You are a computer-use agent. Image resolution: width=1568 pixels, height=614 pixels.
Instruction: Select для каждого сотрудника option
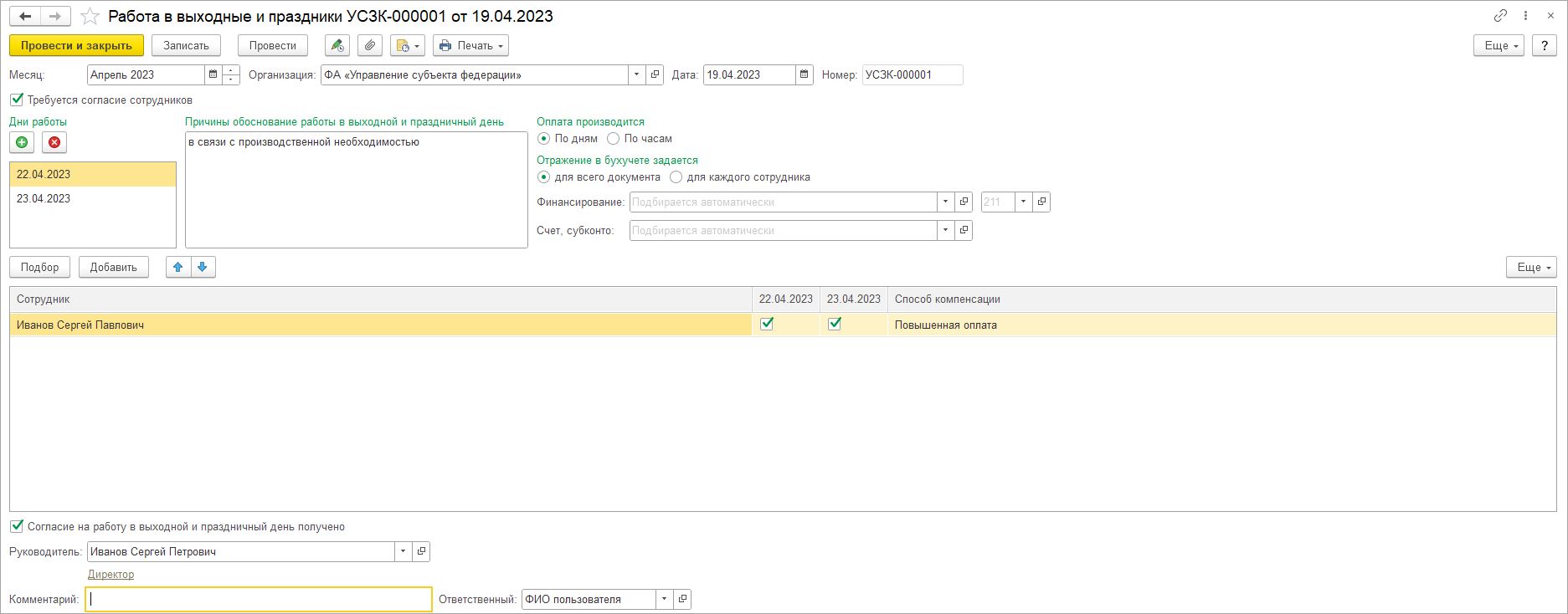pos(676,177)
